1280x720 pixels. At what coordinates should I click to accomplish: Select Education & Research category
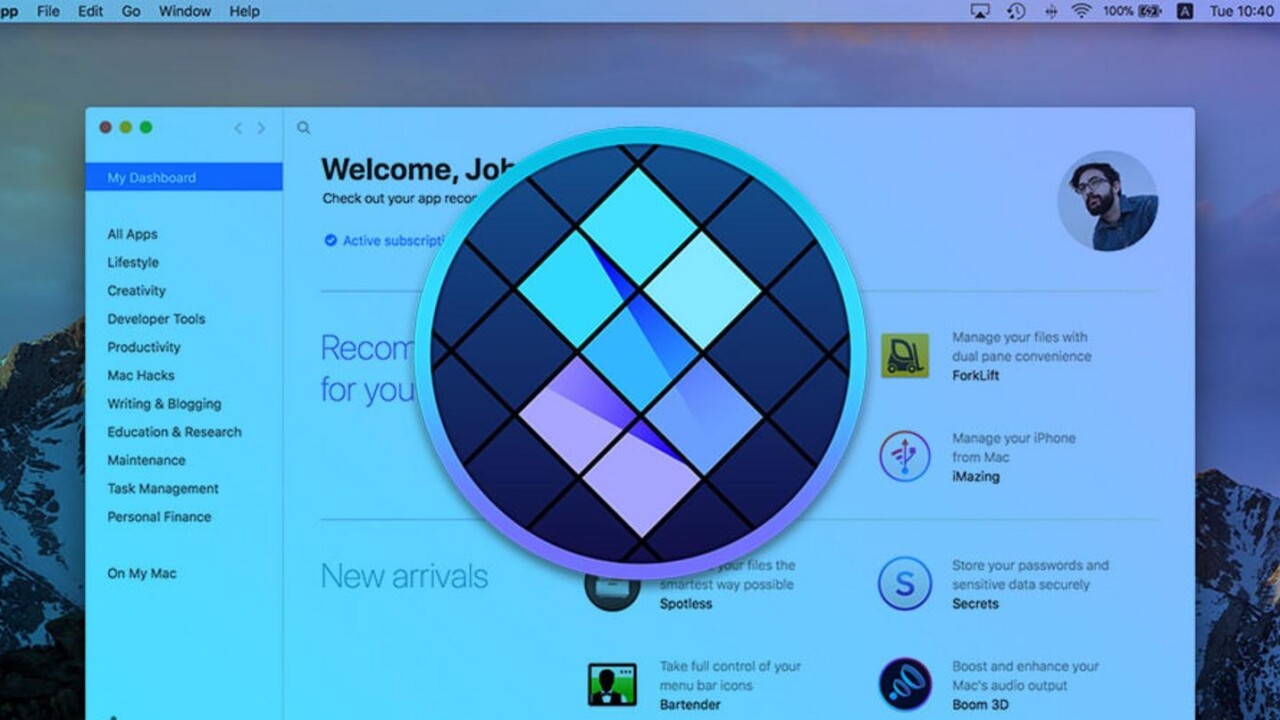coord(175,432)
